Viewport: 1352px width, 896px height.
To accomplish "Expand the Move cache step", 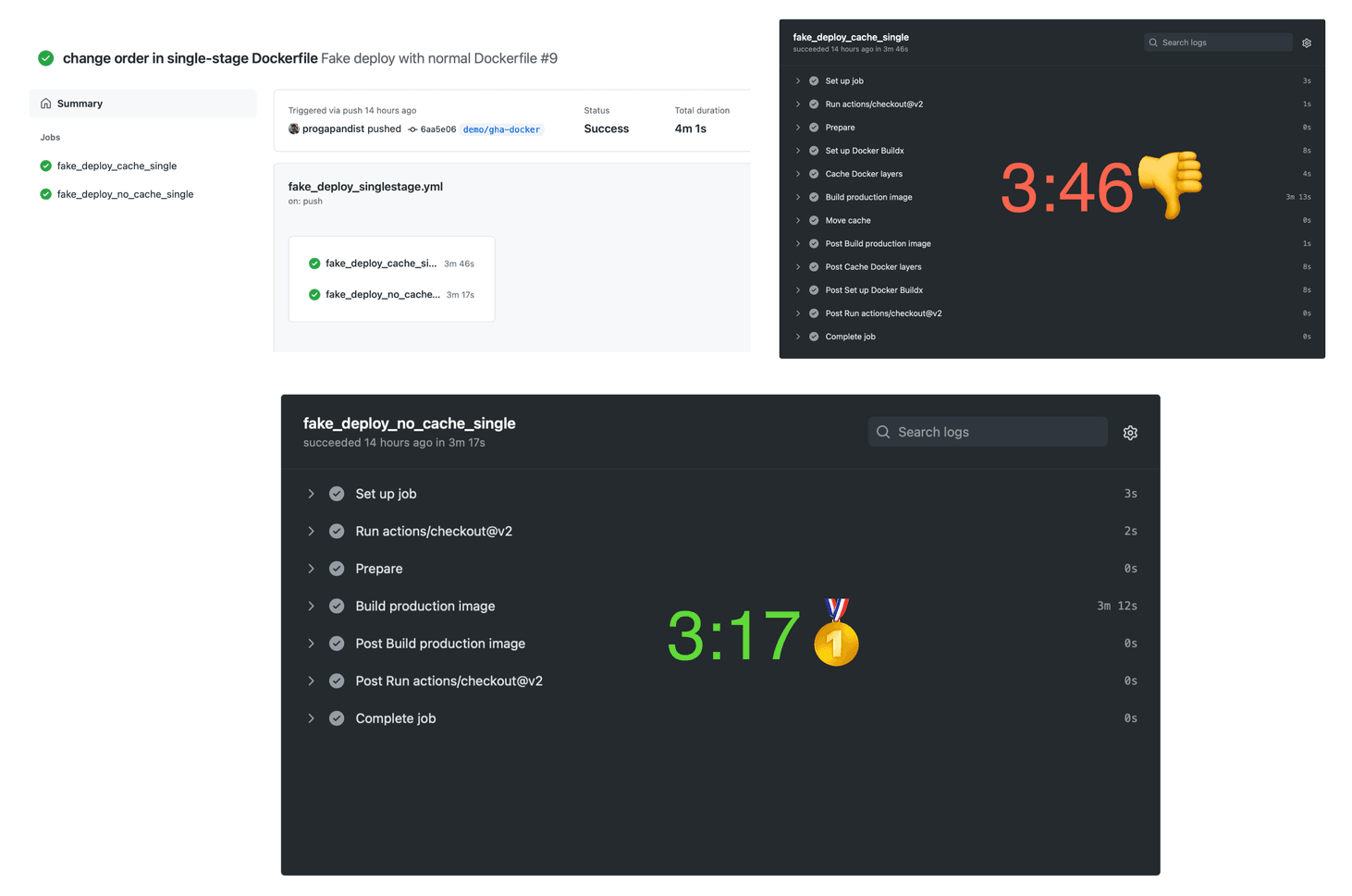I will pos(797,220).
